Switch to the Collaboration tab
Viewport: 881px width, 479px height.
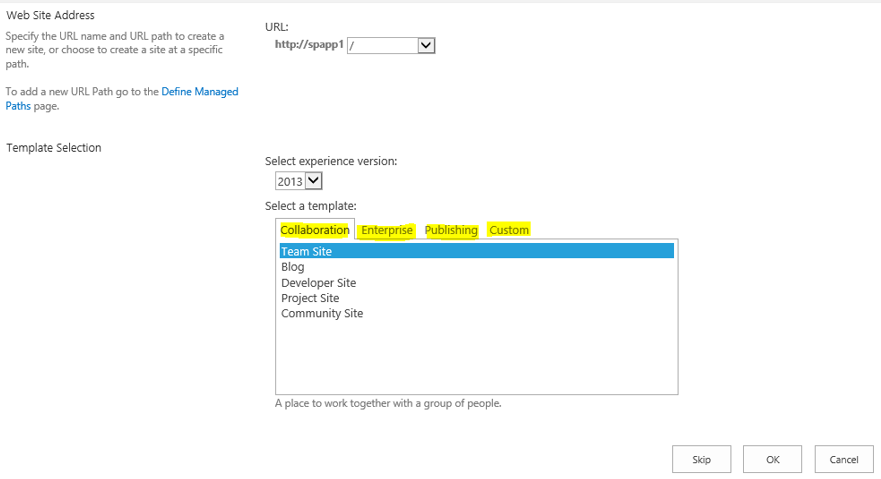(315, 230)
